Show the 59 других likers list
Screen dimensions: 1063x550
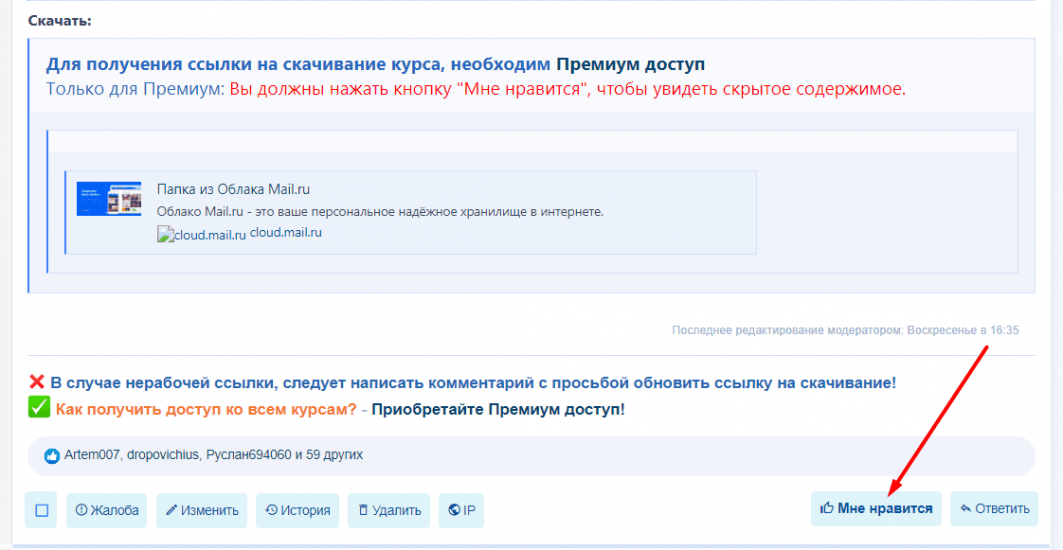(334, 455)
